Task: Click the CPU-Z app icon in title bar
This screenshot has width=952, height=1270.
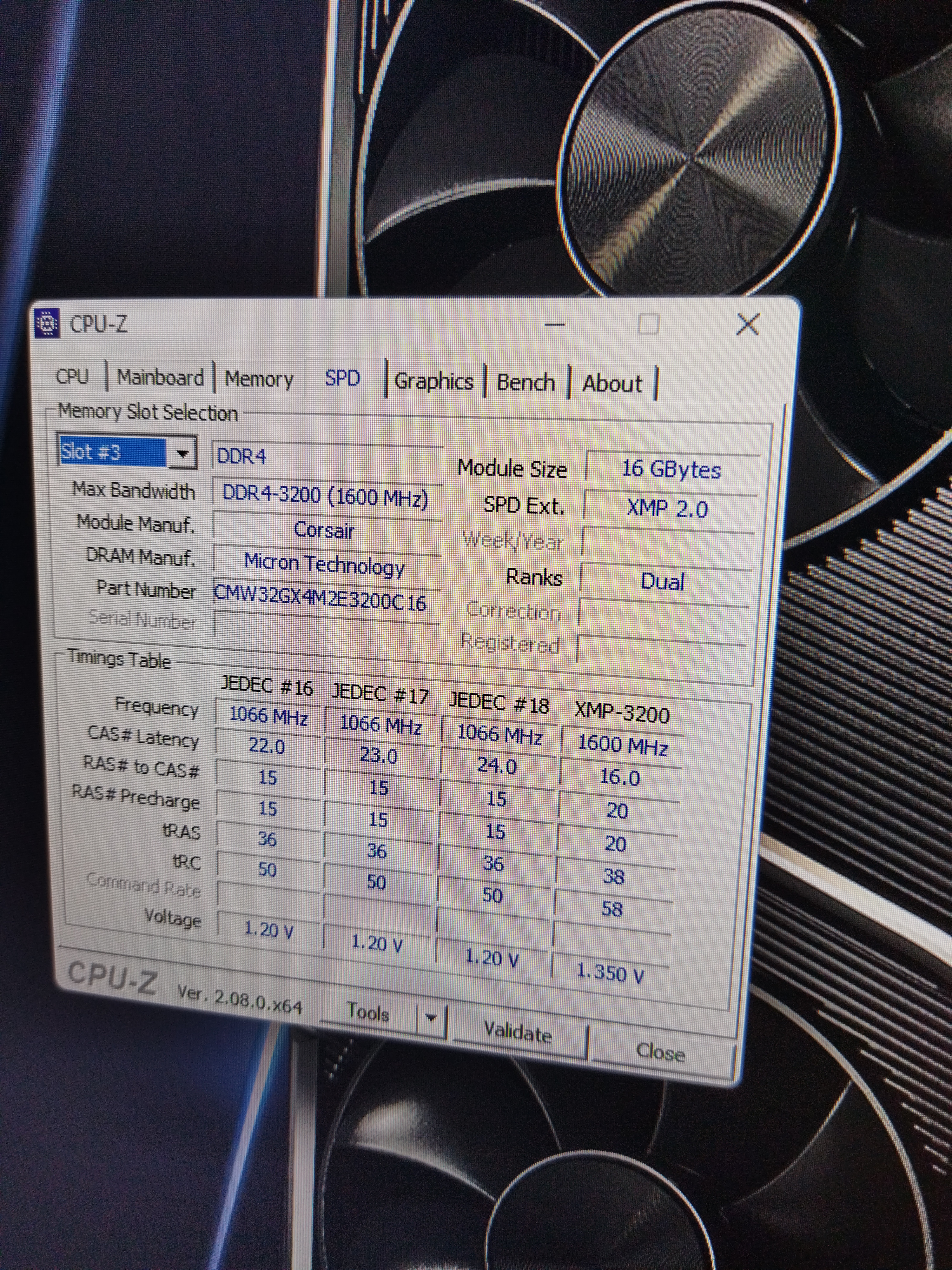Action: 47,323
